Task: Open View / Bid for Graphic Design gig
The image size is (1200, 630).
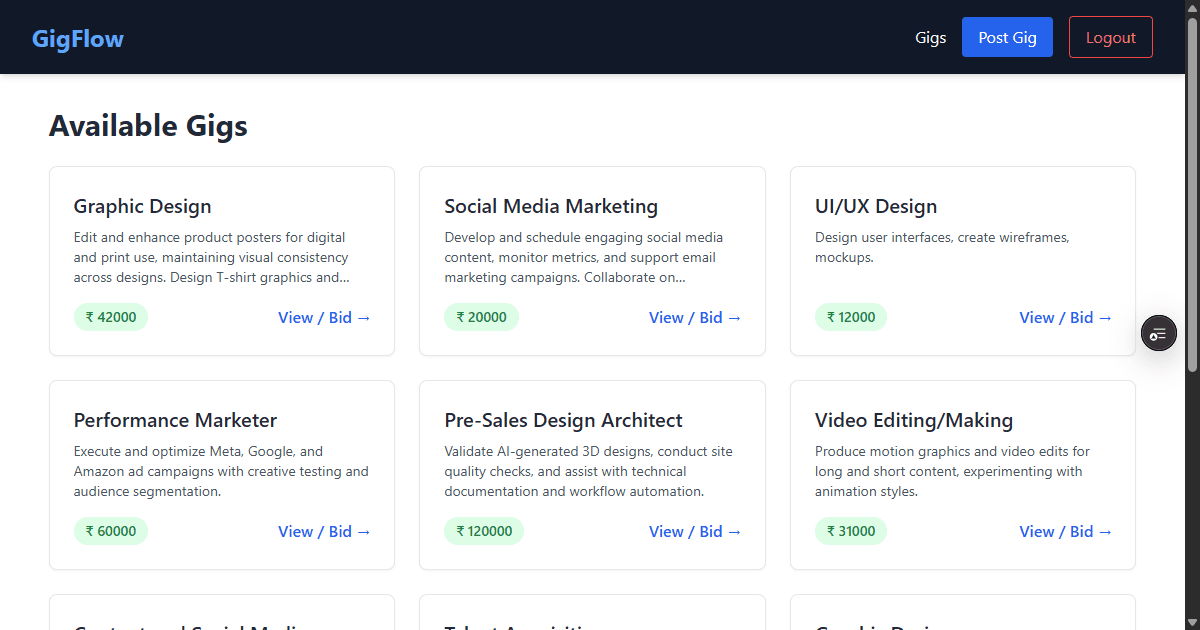Action: [324, 317]
